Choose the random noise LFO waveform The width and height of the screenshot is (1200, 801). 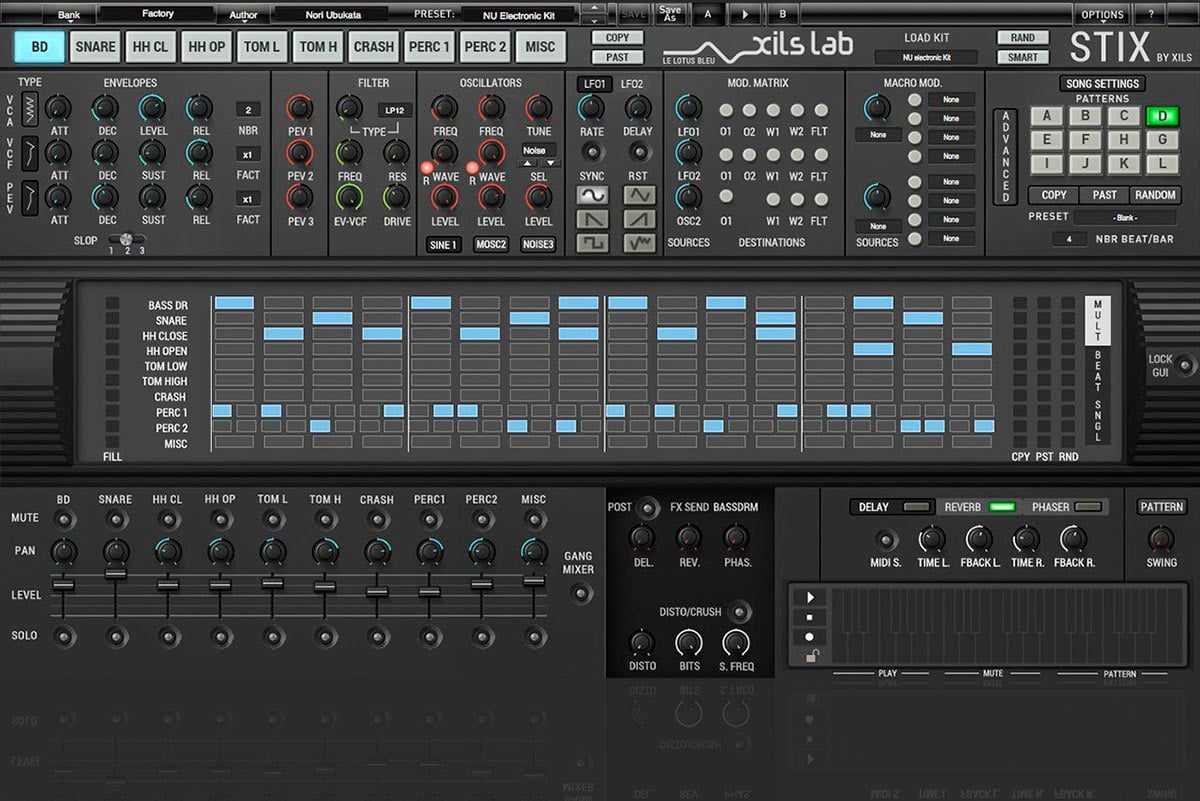[639, 242]
